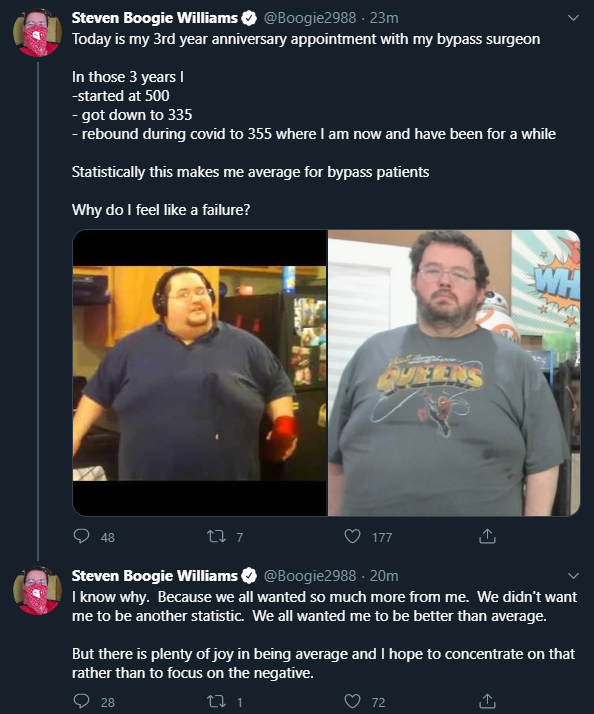594x714 pixels.
Task: Retweet the tweet with 1 retweet
Action: click(216, 701)
